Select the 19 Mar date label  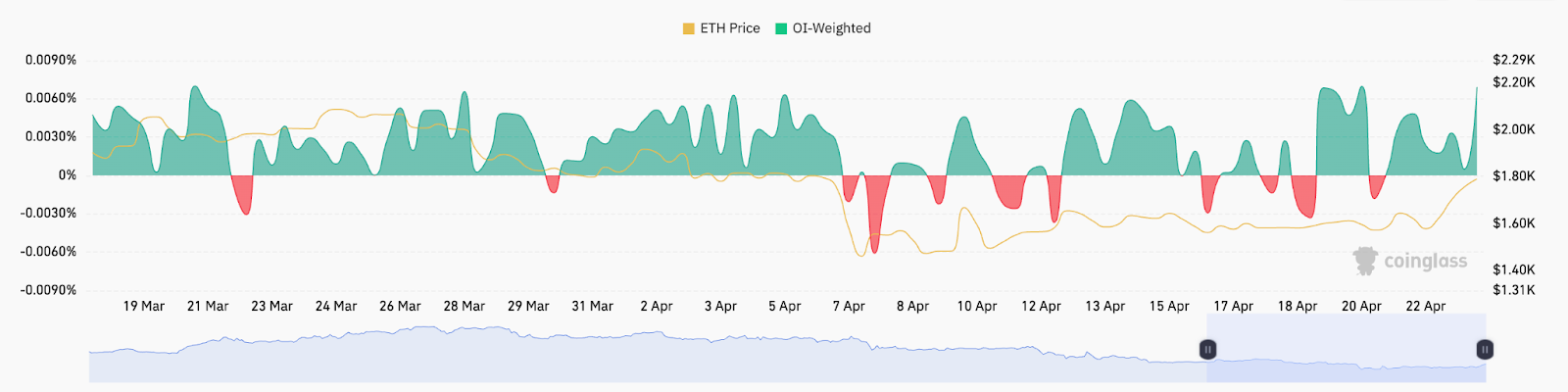(144, 306)
